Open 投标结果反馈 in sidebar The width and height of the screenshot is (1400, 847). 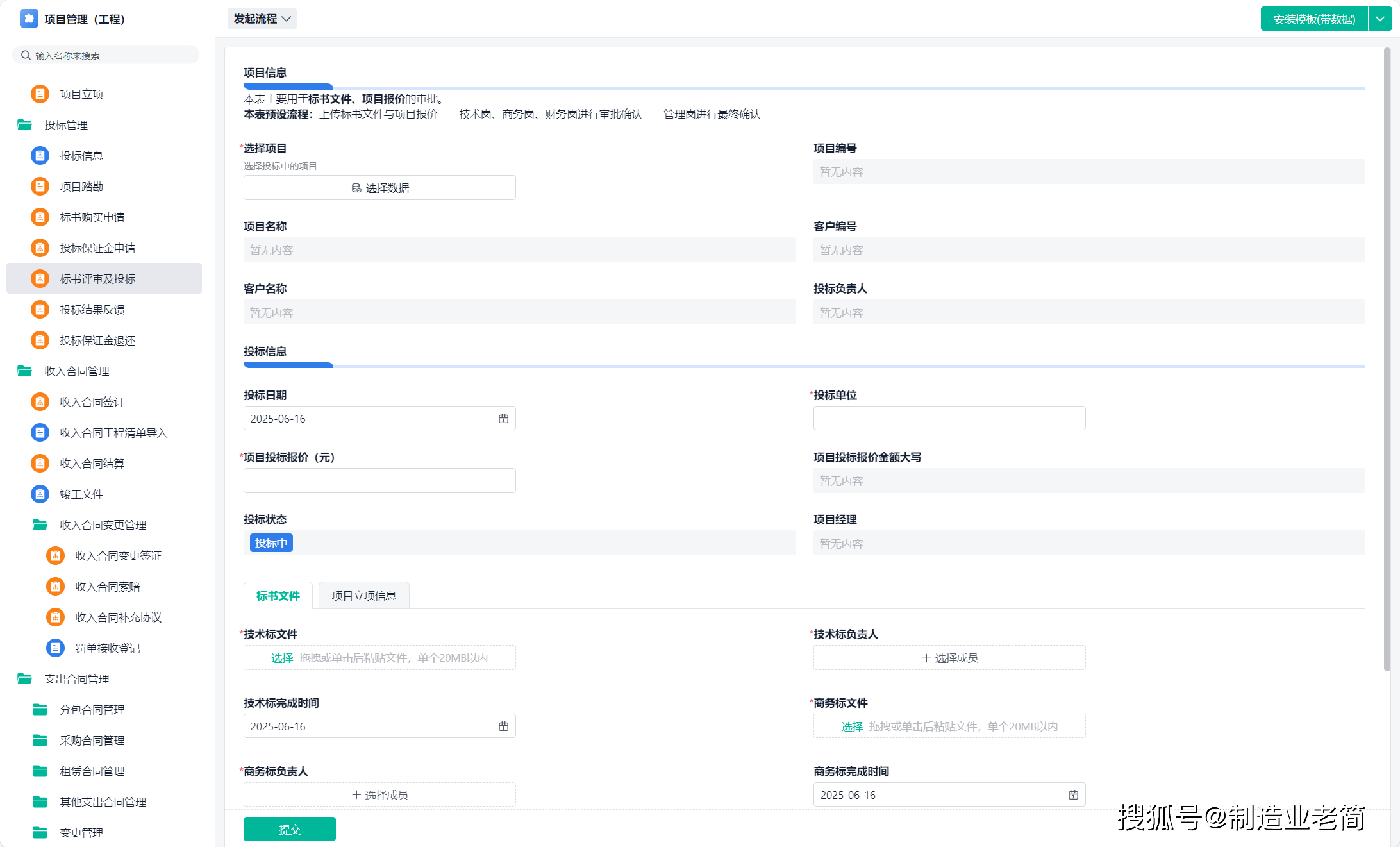coord(104,310)
